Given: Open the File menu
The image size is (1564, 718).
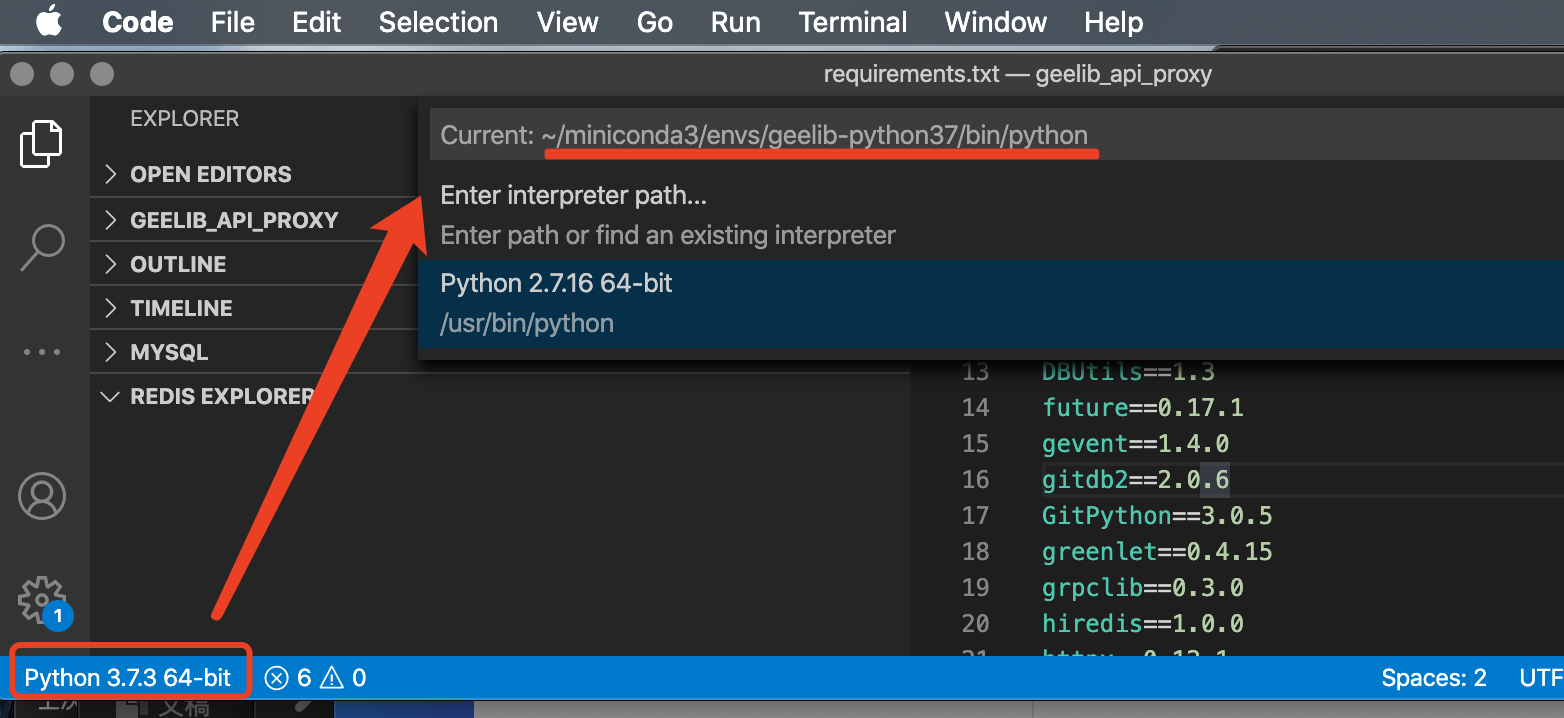Looking at the screenshot, I should click(233, 22).
